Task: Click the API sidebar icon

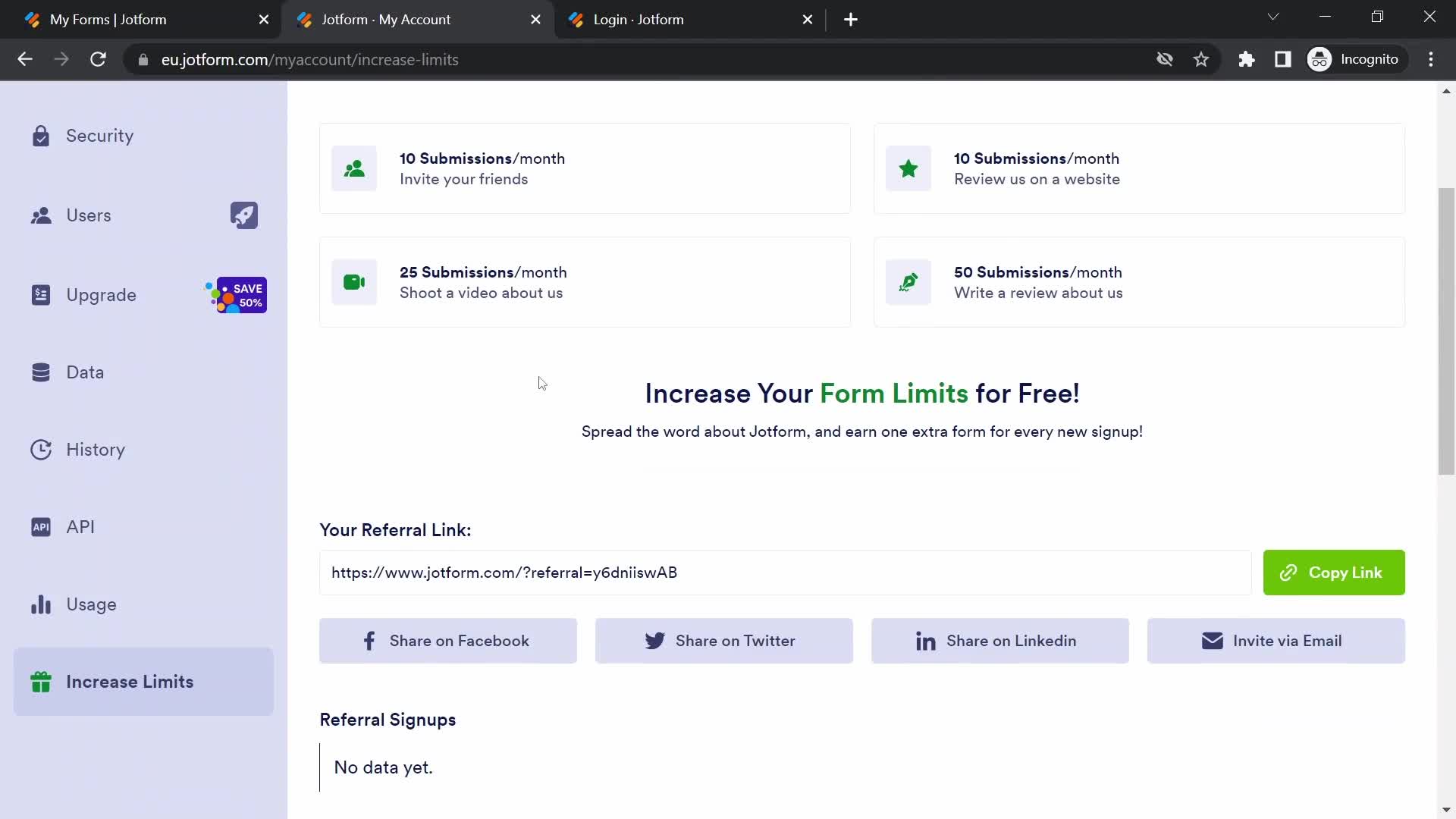Action: pos(41,527)
